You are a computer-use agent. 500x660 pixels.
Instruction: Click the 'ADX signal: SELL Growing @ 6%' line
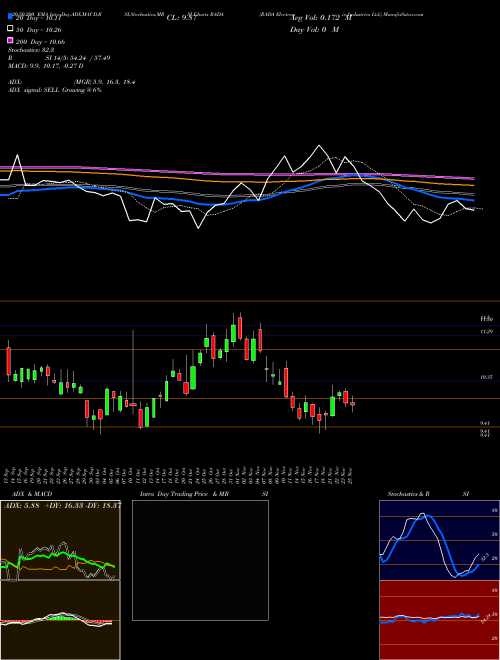55,90
